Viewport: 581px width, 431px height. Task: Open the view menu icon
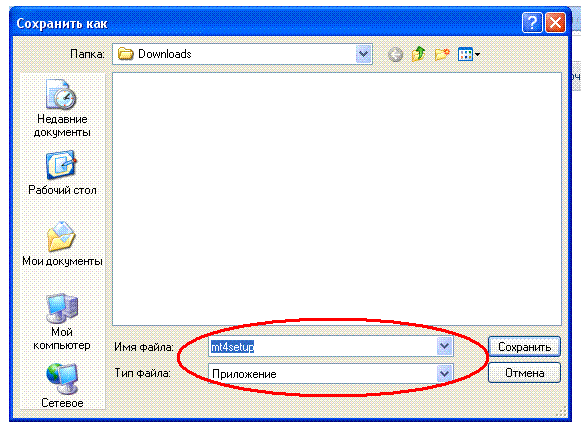tap(469, 54)
